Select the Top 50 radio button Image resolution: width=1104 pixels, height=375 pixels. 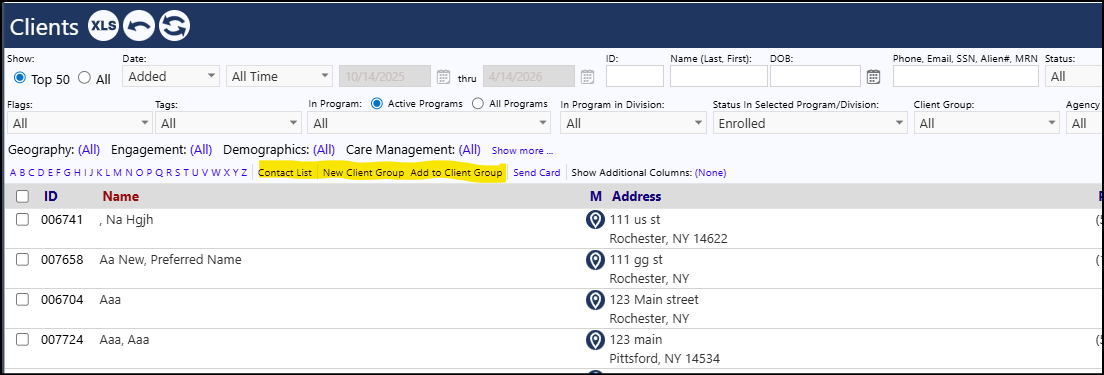(20, 77)
